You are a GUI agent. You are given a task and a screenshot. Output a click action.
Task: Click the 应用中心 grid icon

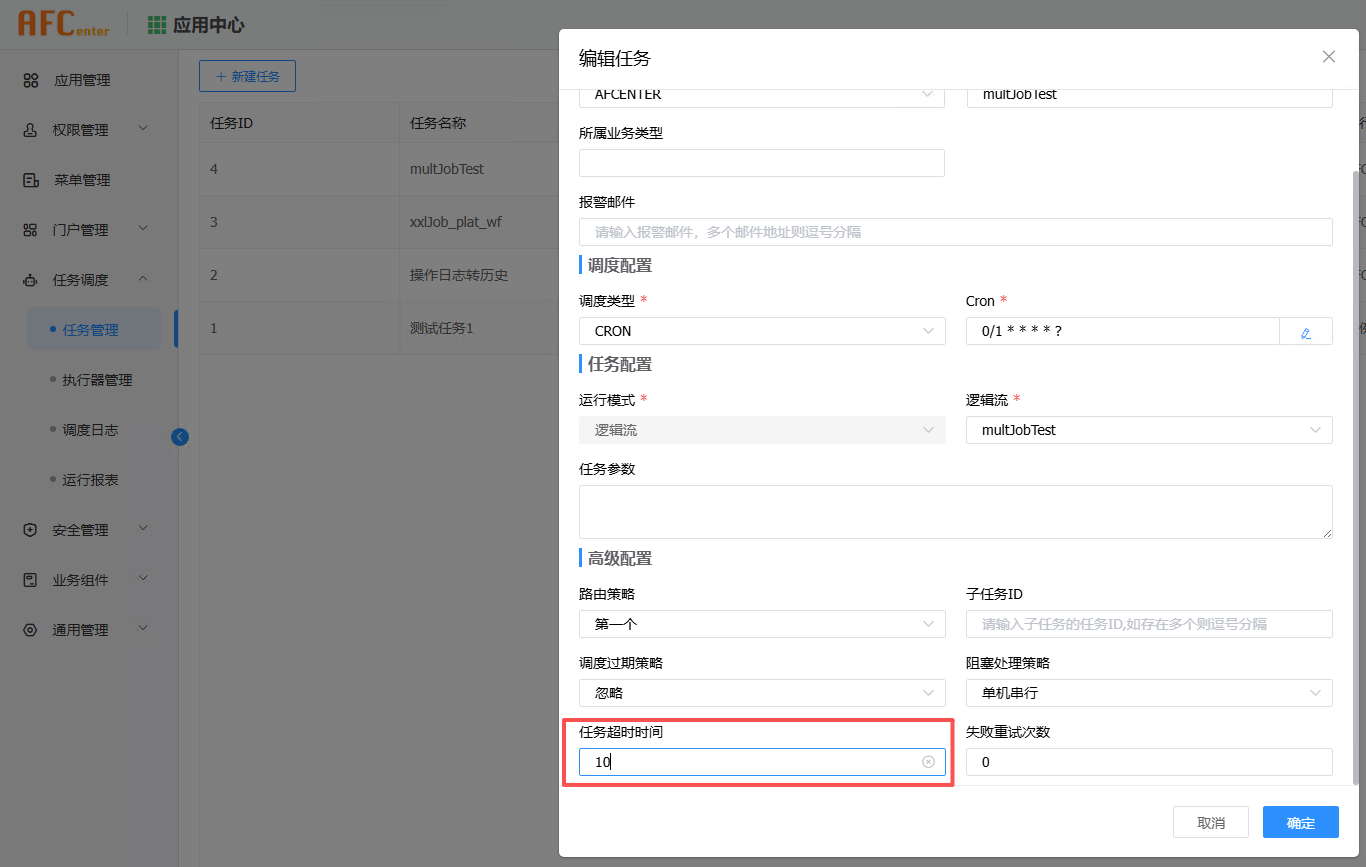click(x=157, y=25)
